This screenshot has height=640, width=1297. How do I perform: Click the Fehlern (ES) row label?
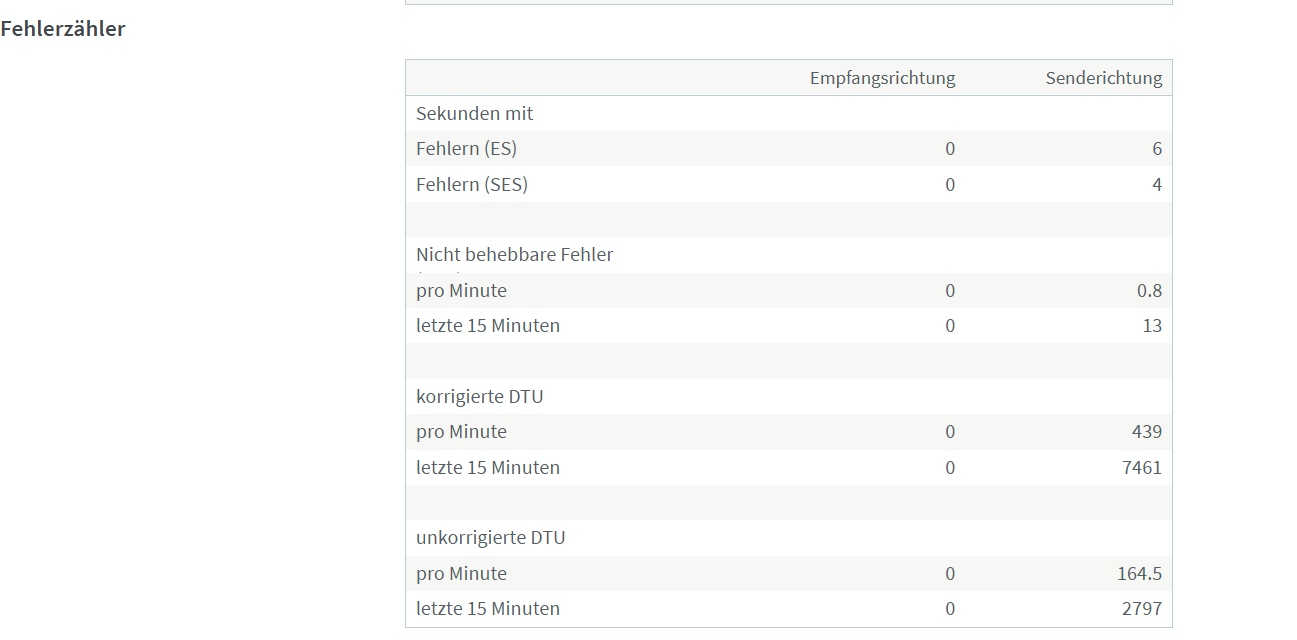point(467,149)
